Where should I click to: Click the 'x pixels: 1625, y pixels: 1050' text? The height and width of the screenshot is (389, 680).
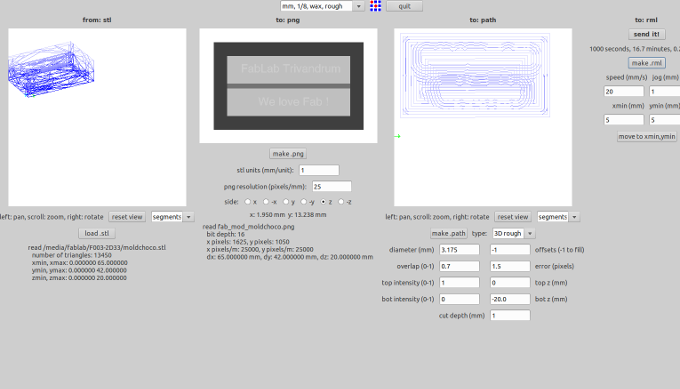(248, 242)
